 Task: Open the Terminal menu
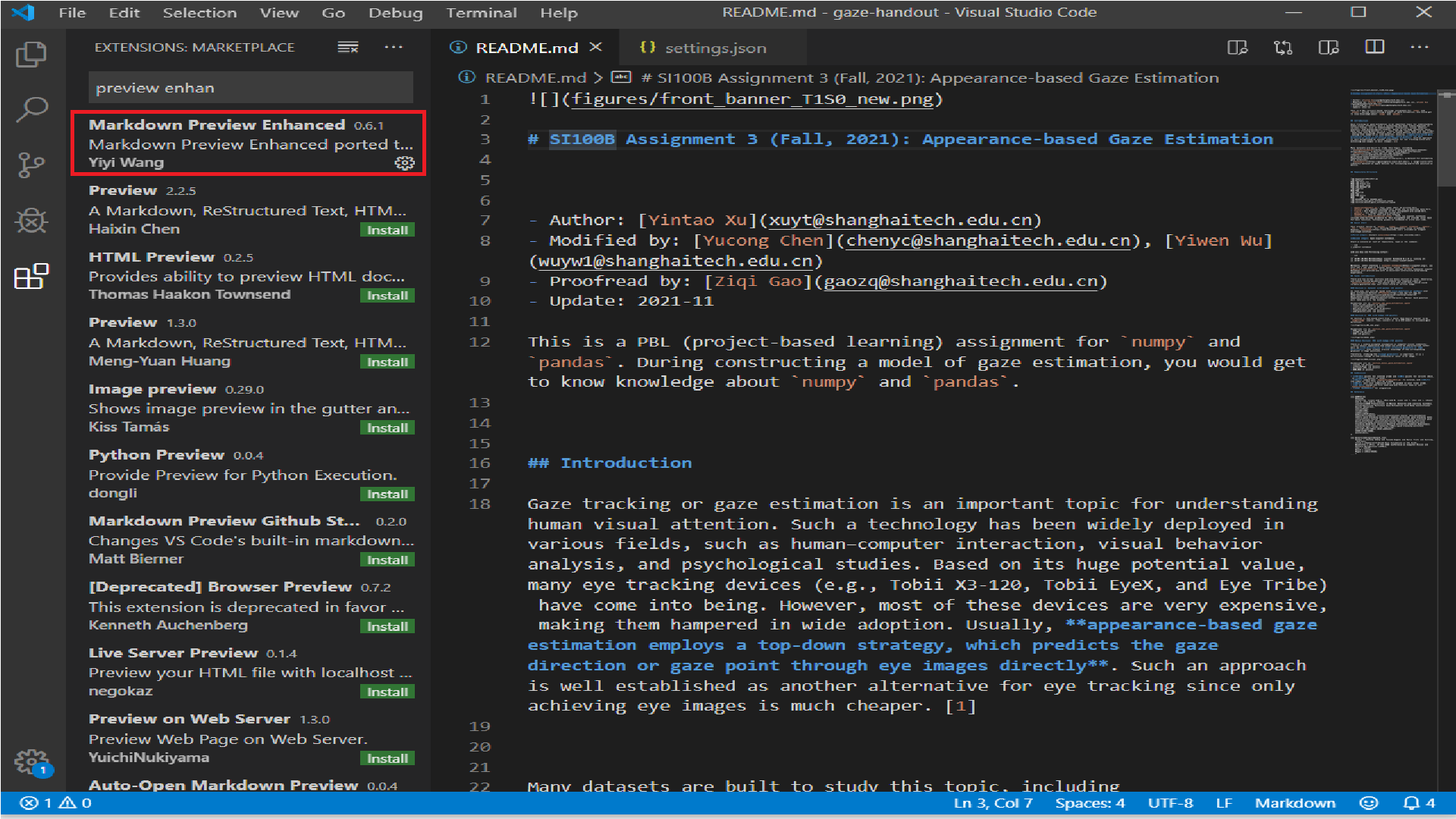[481, 13]
